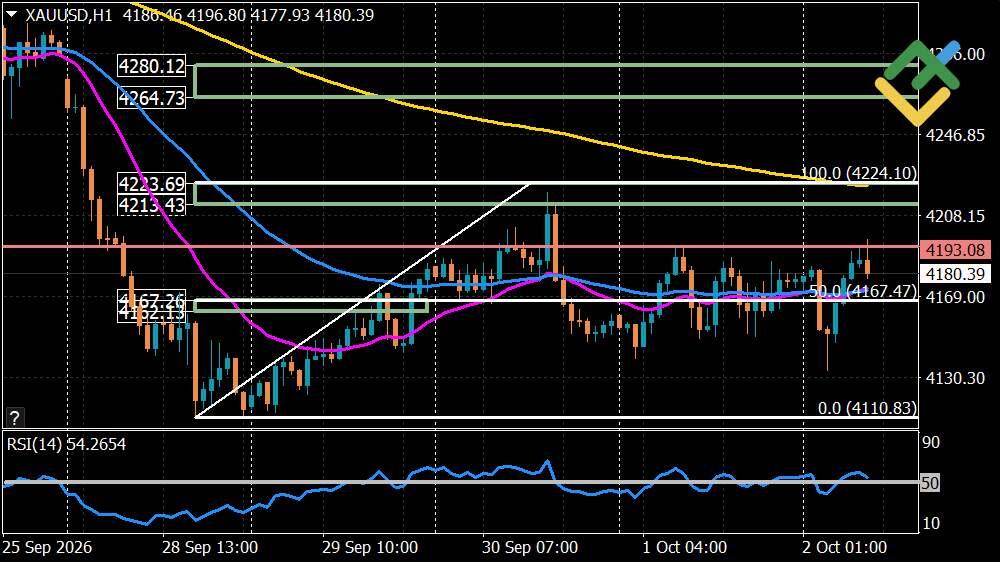1000x562 pixels.
Task: Select the Fibonacci 50.0 (4167.47) label
Action: pyautogui.click(x=862, y=292)
